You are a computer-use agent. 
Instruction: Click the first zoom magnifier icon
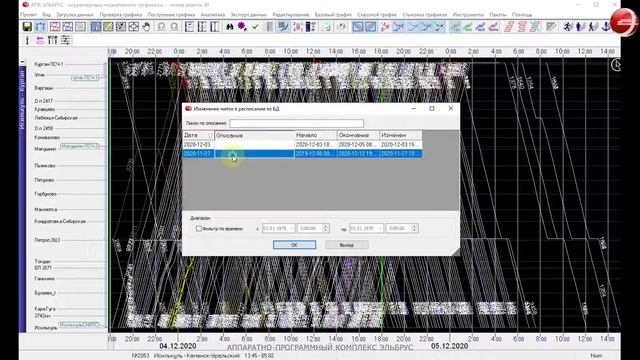161,27
